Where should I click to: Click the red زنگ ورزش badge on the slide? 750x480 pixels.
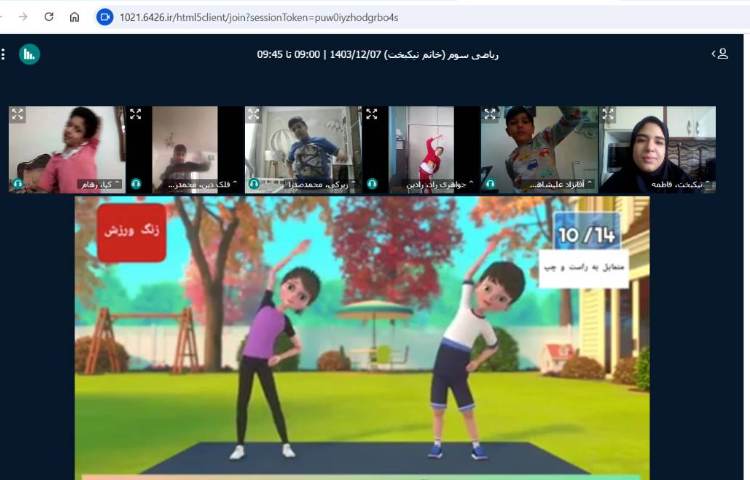click(132, 232)
